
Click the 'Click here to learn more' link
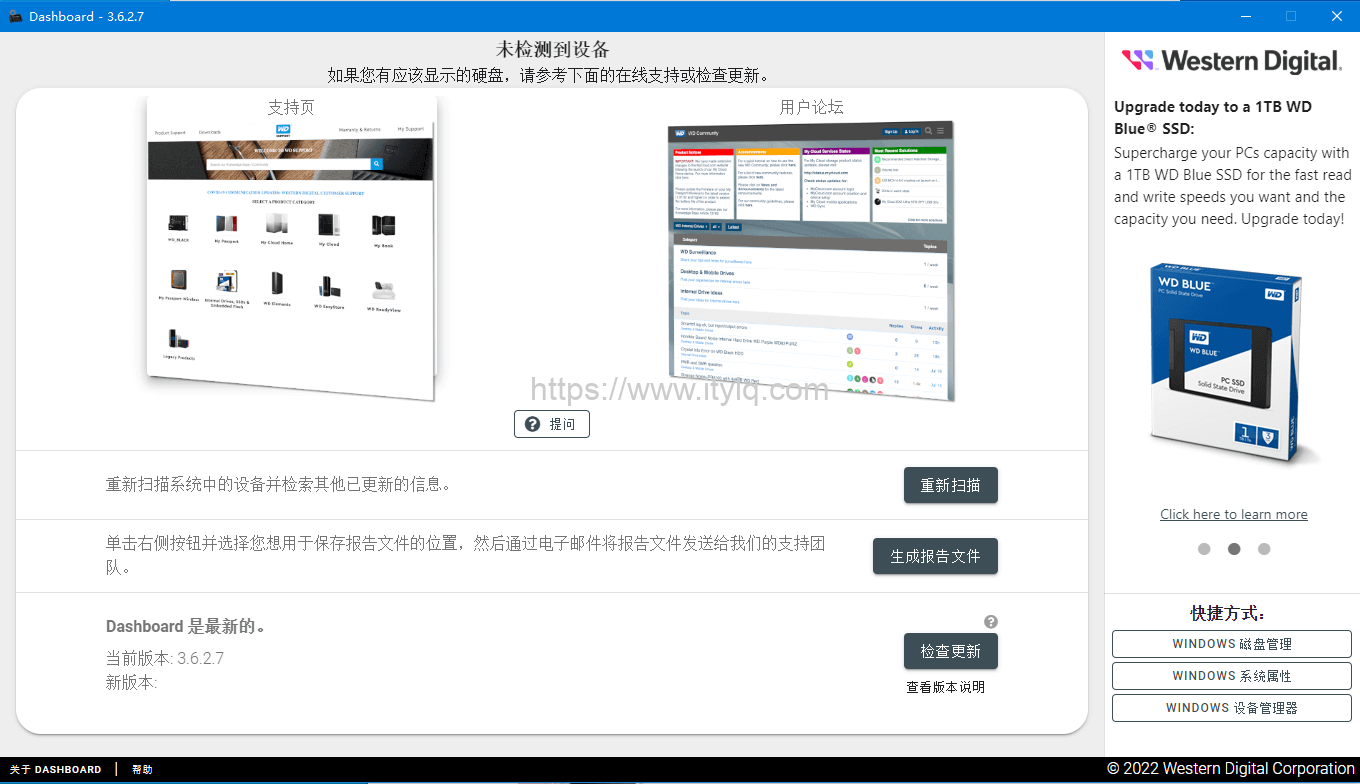(1233, 514)
